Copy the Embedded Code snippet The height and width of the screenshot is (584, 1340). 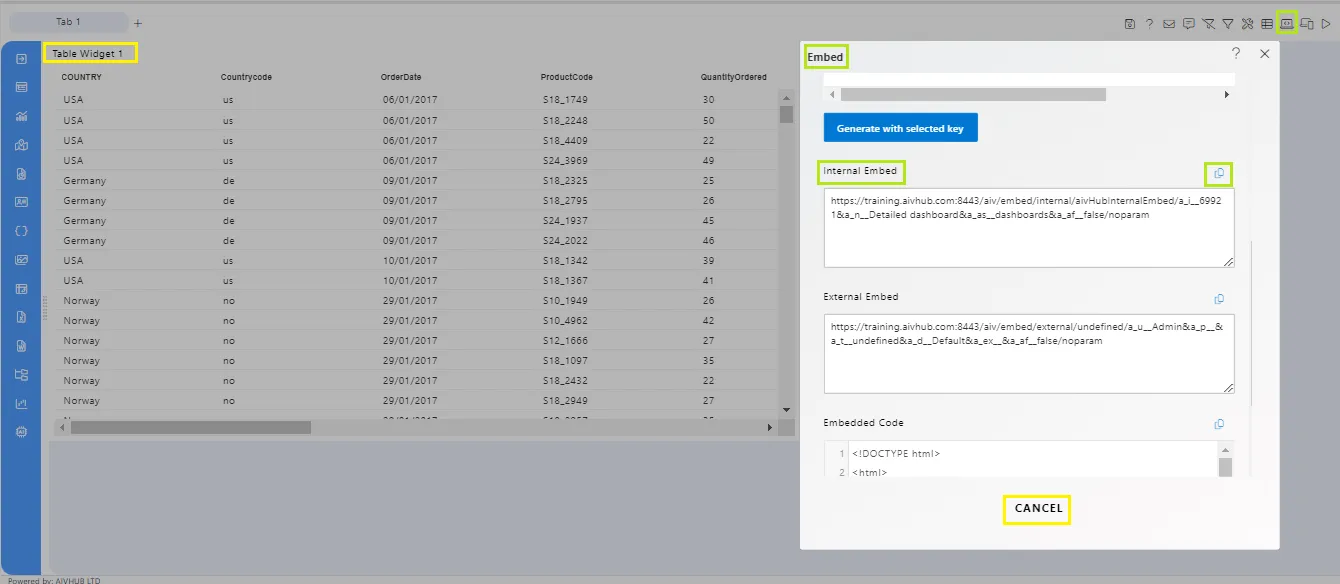1219,423
